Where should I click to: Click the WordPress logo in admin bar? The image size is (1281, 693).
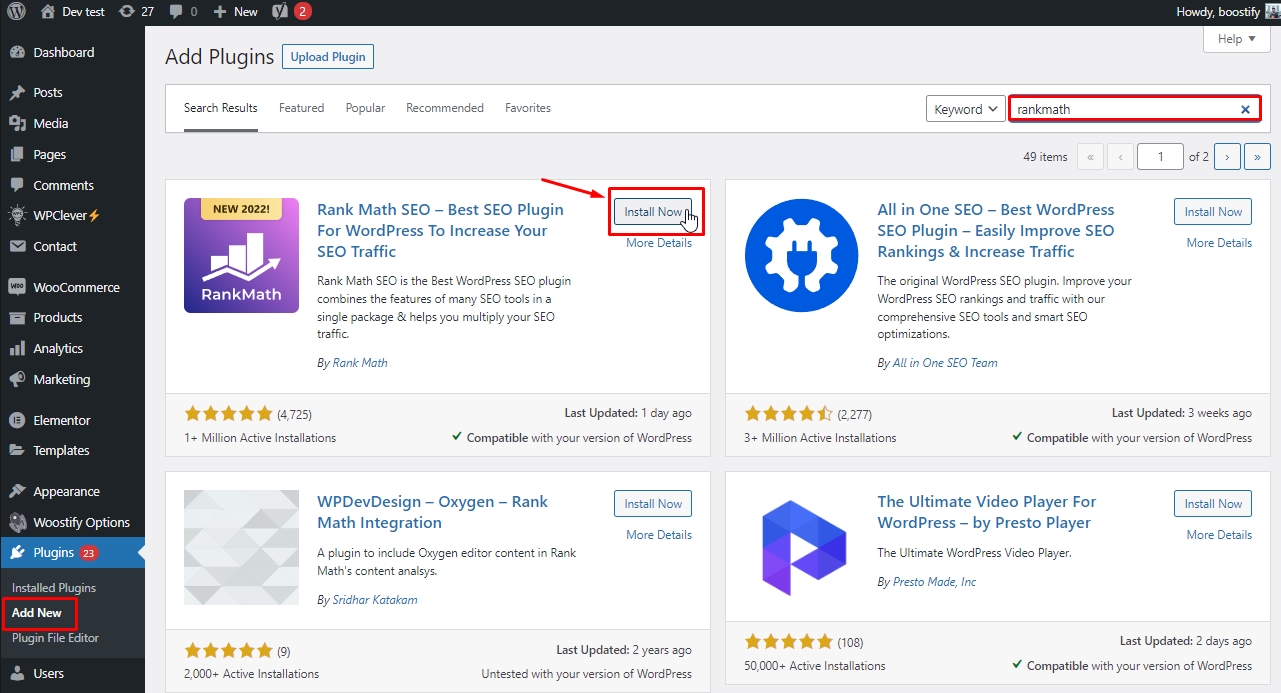click(17, 11)
